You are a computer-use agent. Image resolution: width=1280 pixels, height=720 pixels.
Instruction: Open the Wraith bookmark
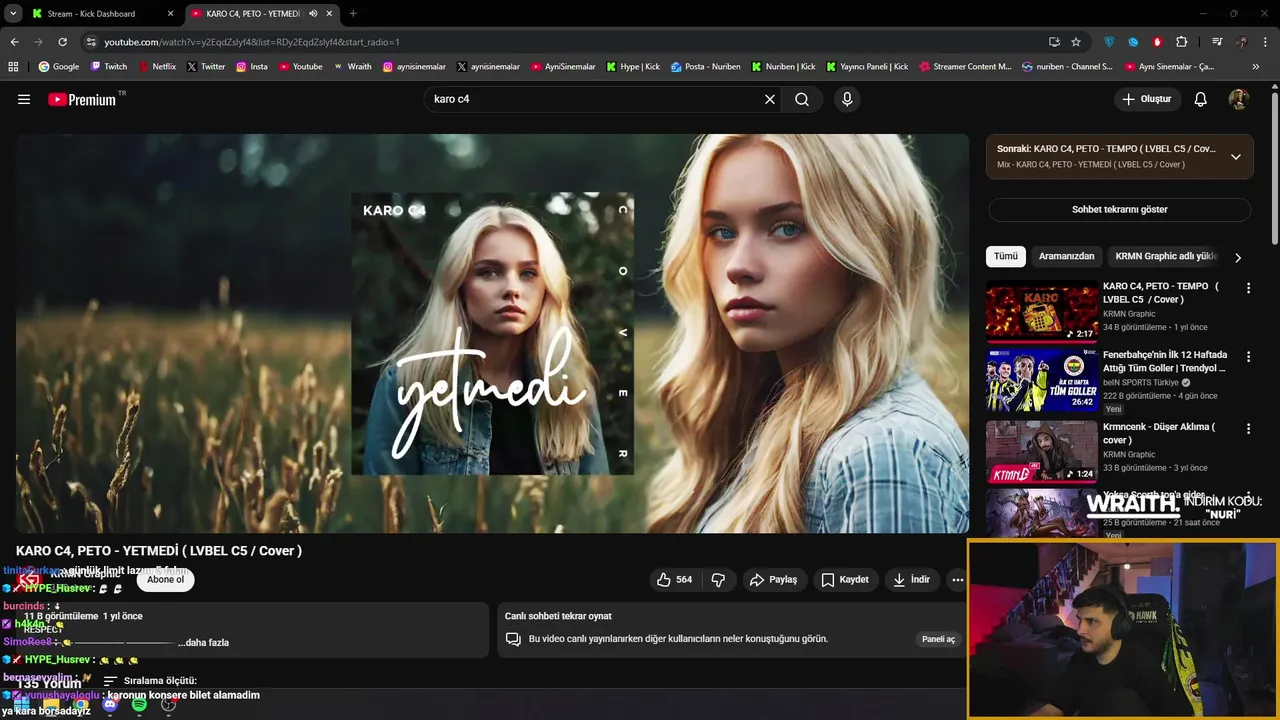(353, 66)
